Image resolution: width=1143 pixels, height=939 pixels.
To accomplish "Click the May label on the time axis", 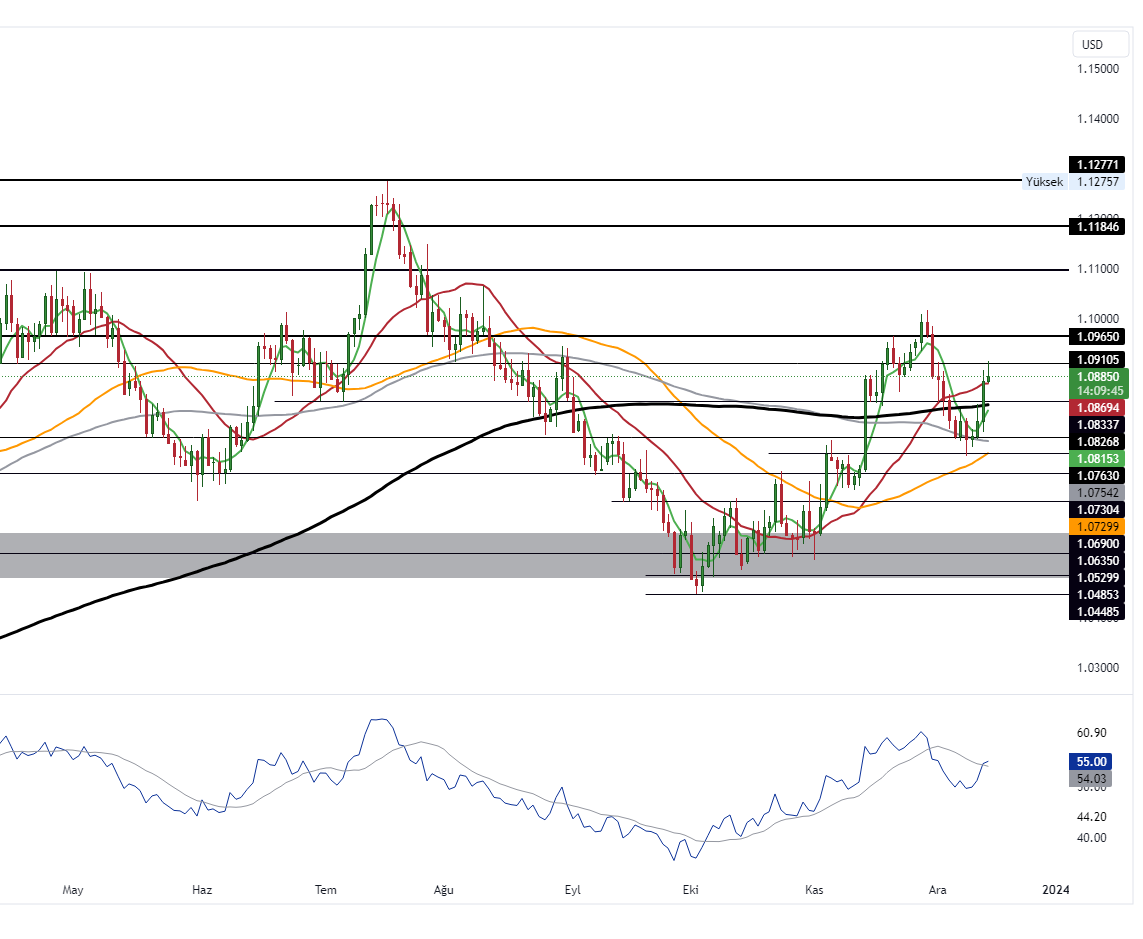I will tap(72, 889).
